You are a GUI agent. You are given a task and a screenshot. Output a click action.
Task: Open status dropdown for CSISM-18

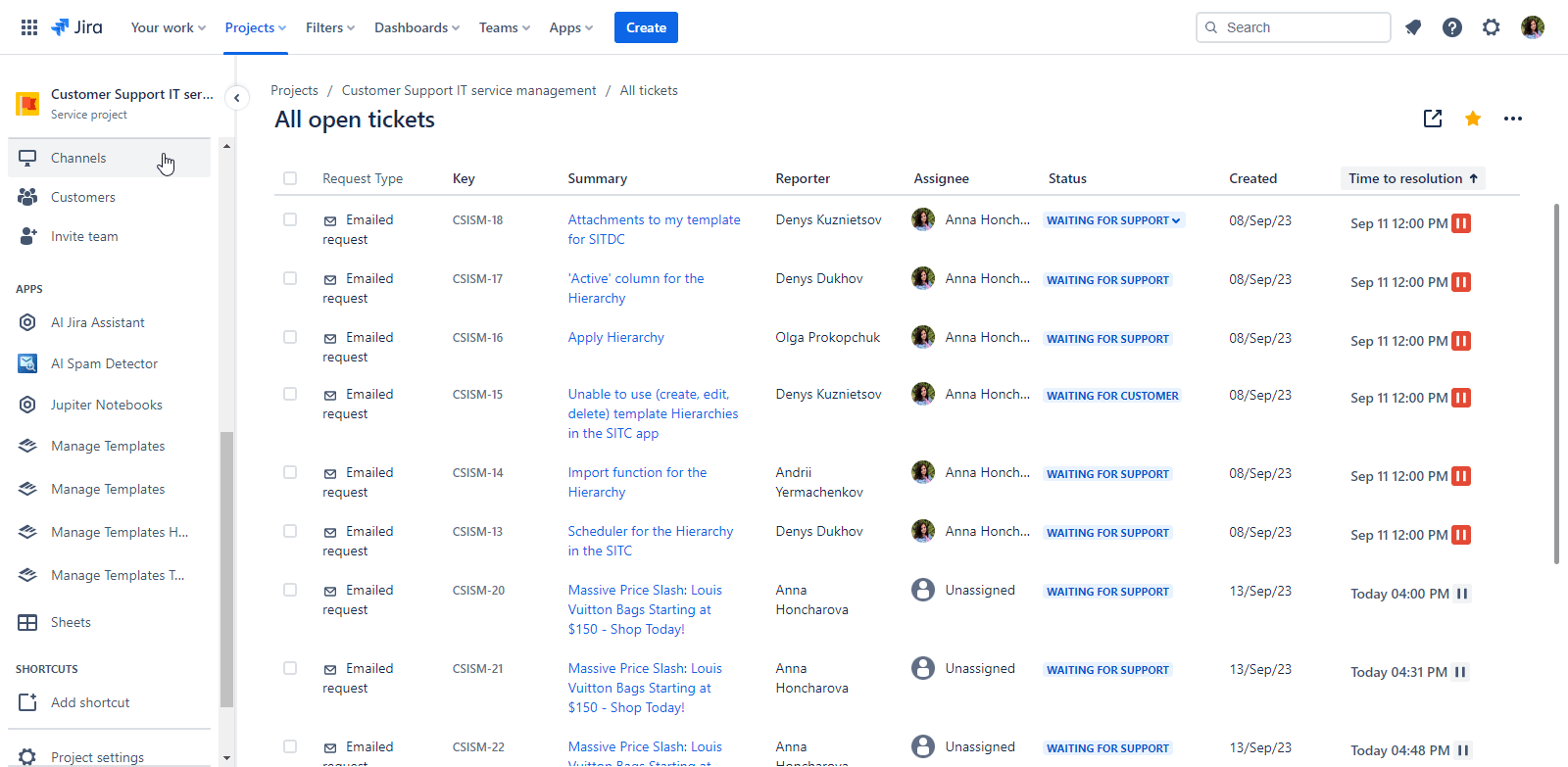coord(1113,220)
